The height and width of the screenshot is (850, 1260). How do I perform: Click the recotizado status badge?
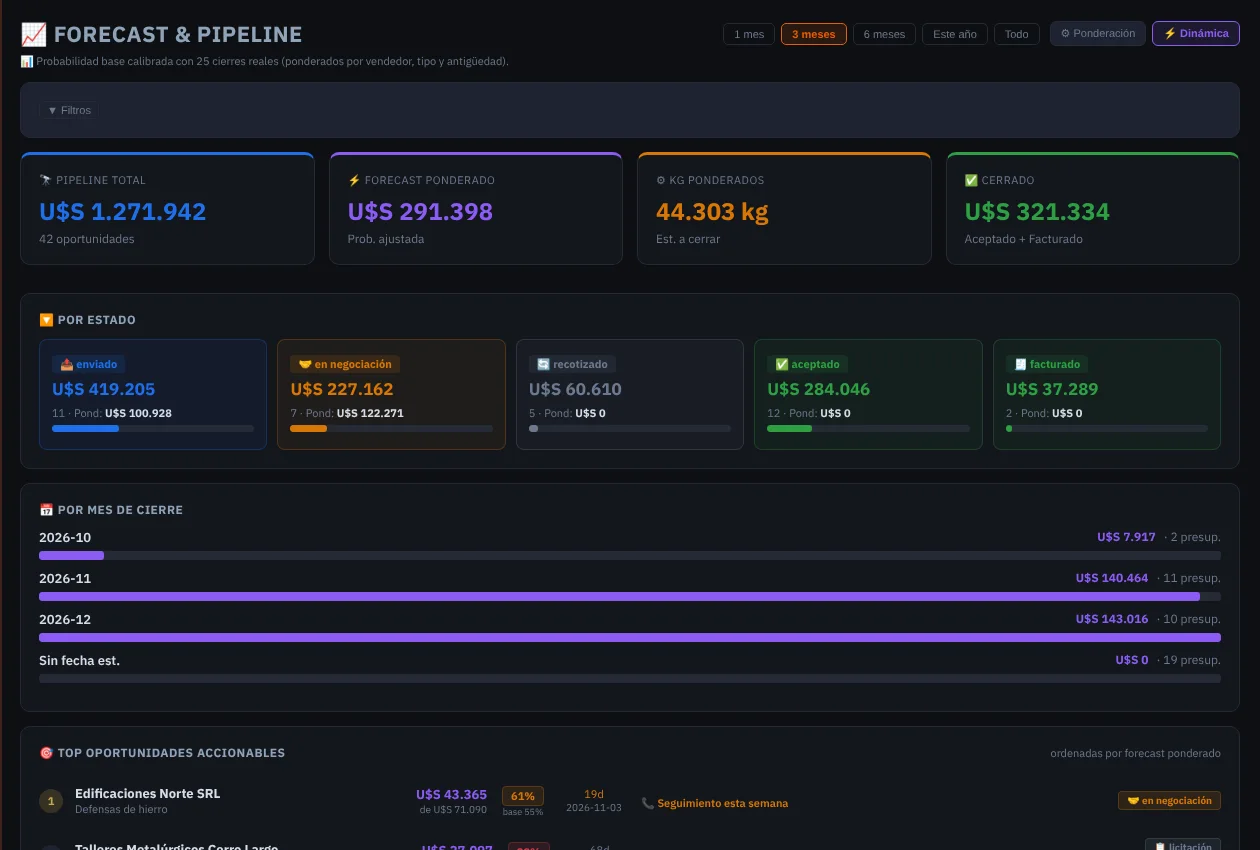click(x=572, y=365)
